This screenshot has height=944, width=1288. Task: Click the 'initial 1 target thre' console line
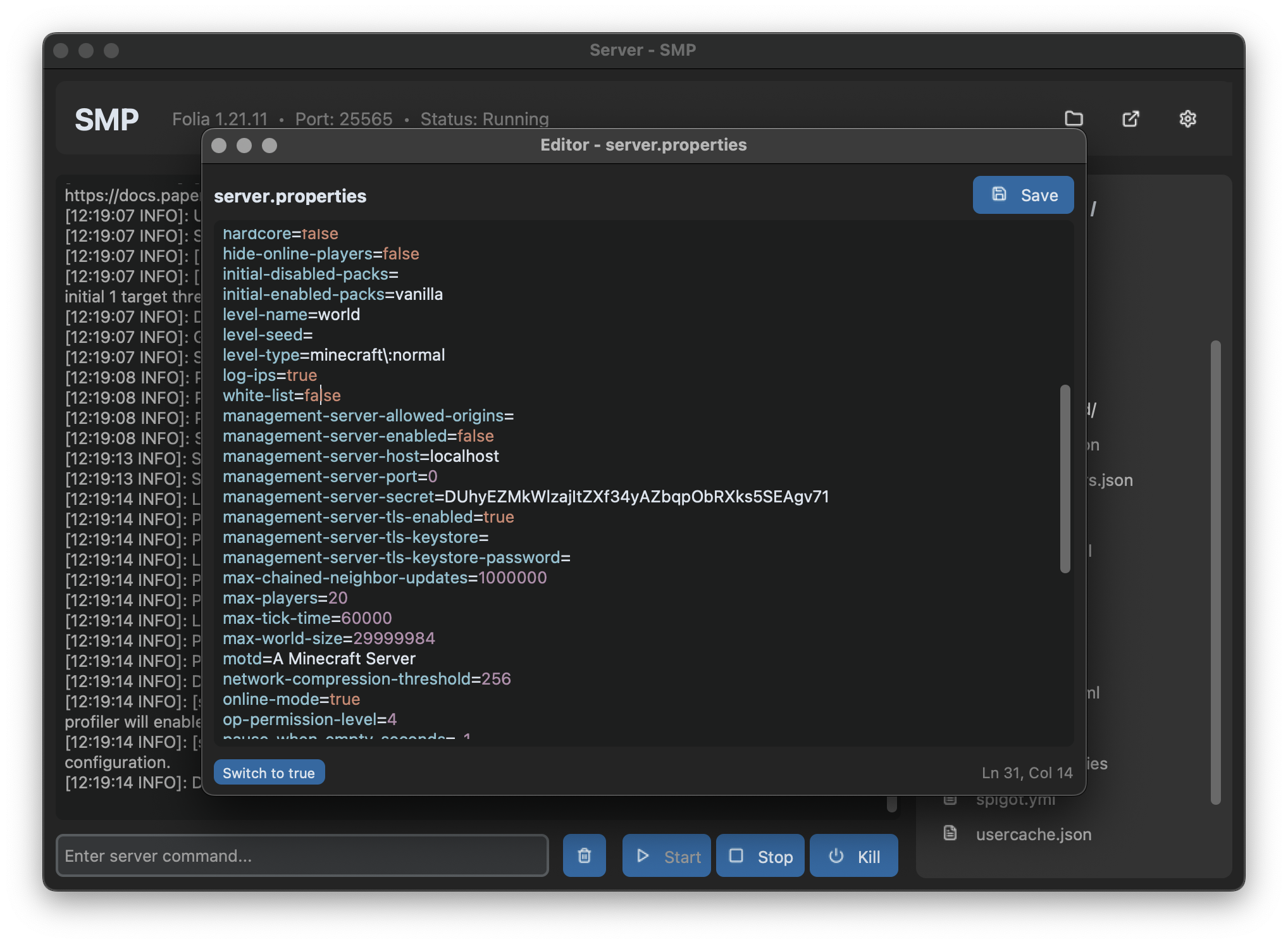coord(133,297)
